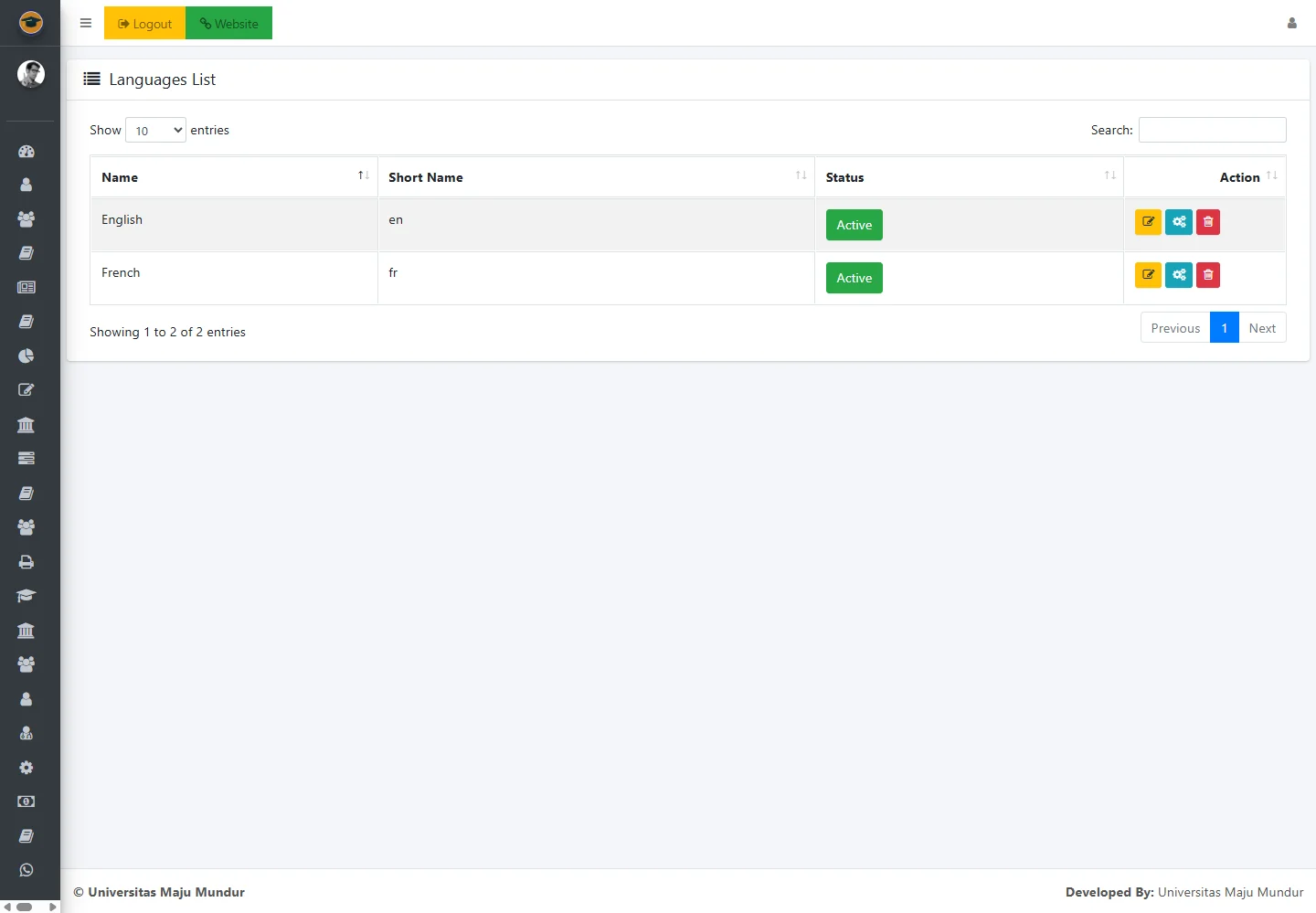The width and height of the screenshot is (1316, 913).
Task: Open the newspaper icon in the sidebar
Action: pyautogui.click(x=27, y=287)
